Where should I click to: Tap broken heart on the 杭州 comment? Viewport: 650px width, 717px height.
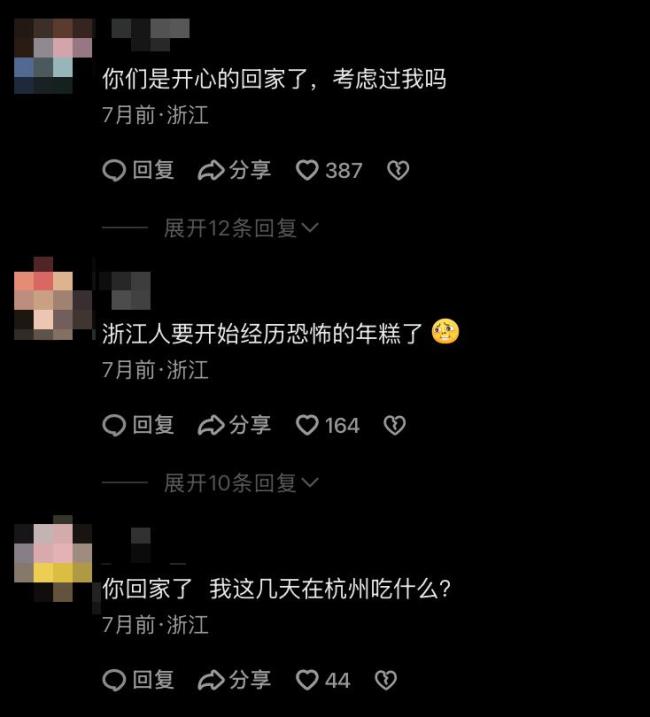pos(386,680)
